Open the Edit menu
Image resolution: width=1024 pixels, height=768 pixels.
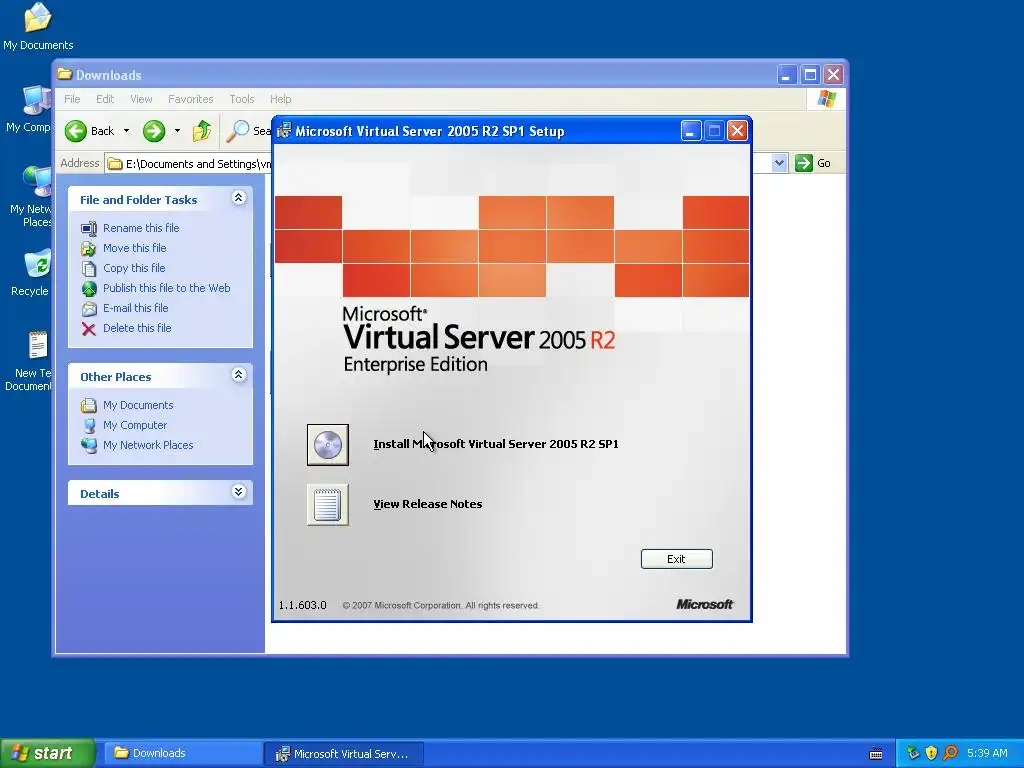[104, 99]
